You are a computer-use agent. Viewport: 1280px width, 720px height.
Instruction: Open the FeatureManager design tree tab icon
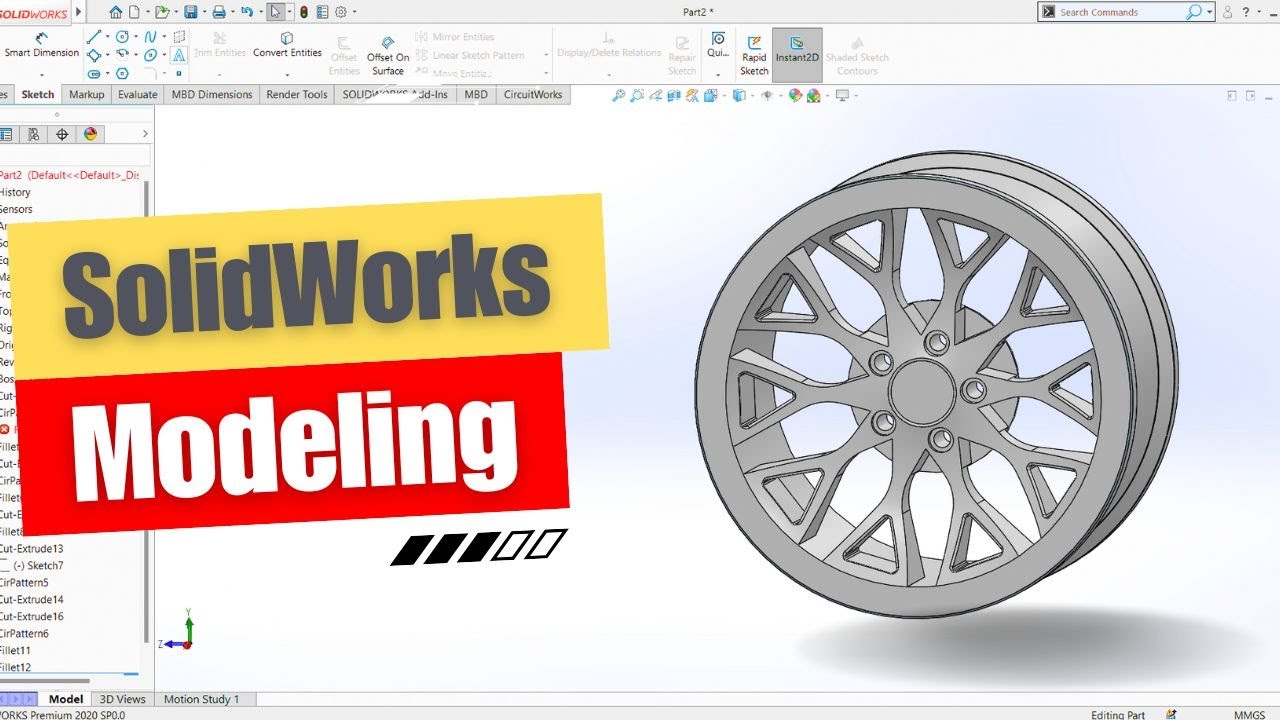coord(5,134)
